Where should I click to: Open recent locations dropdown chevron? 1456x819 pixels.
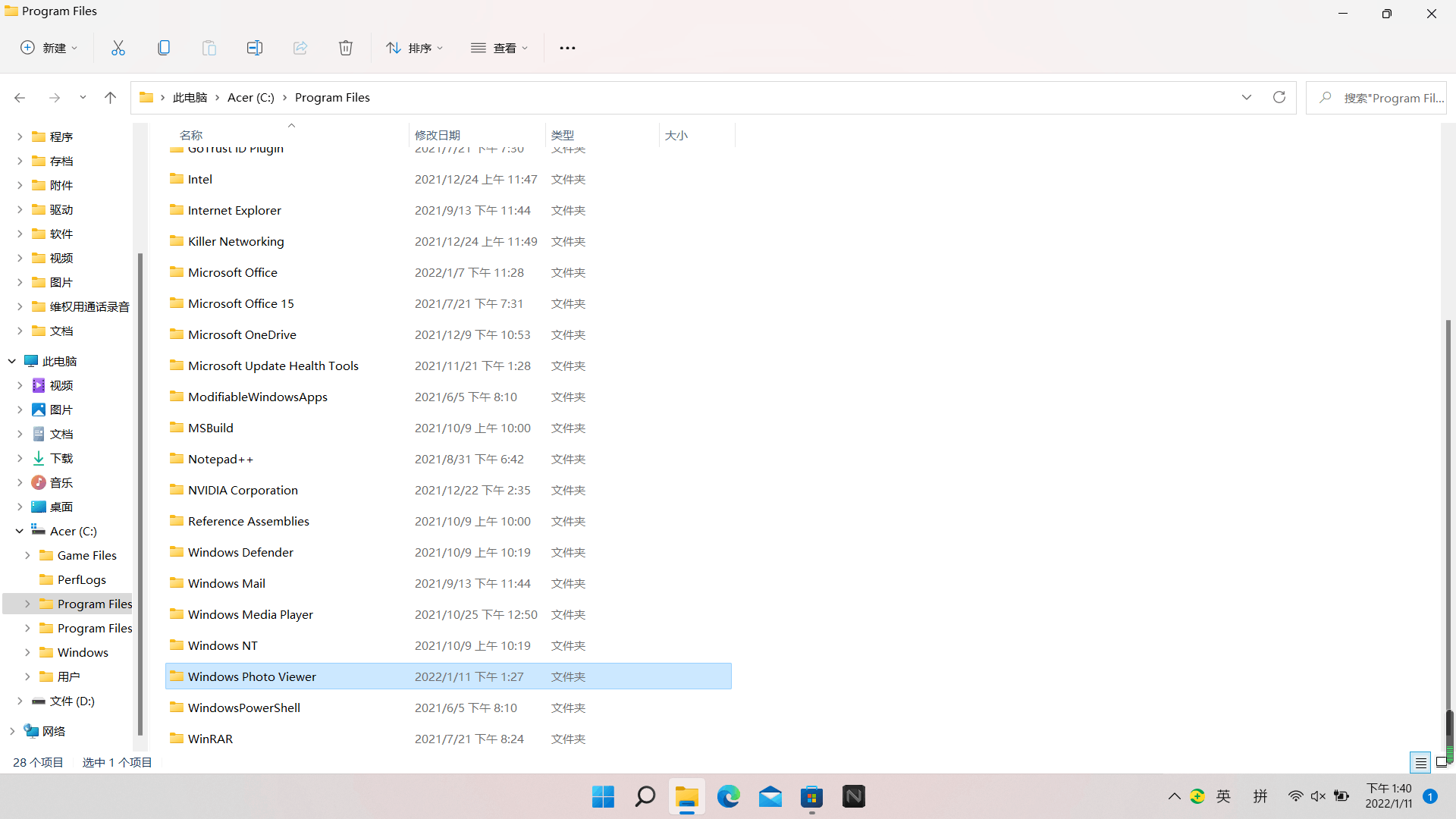[x=83, y=98]
